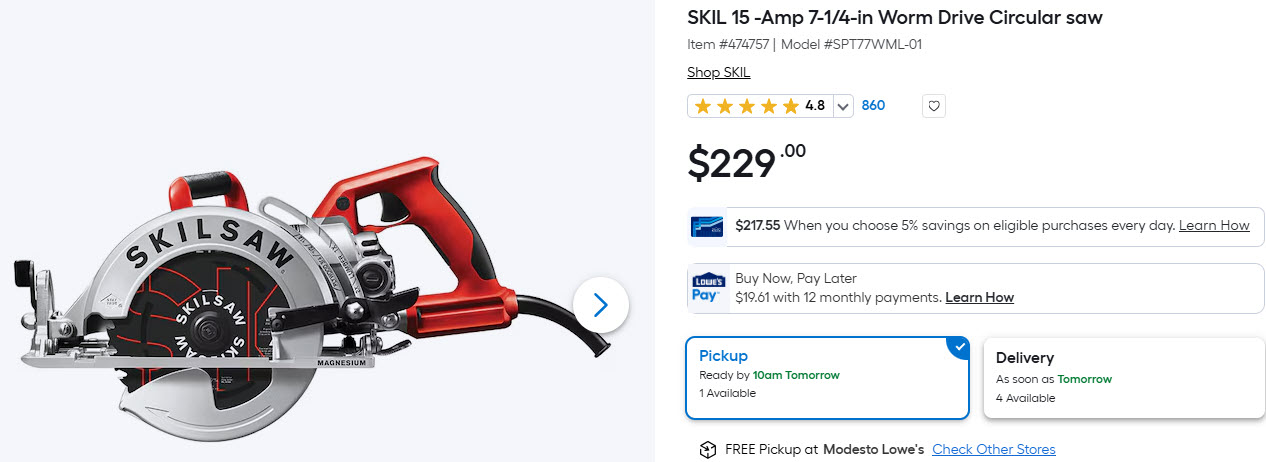Click the blue checkmark on Pickup card
The height and width of the screenshot is (462, 1266).
[960, 346]
